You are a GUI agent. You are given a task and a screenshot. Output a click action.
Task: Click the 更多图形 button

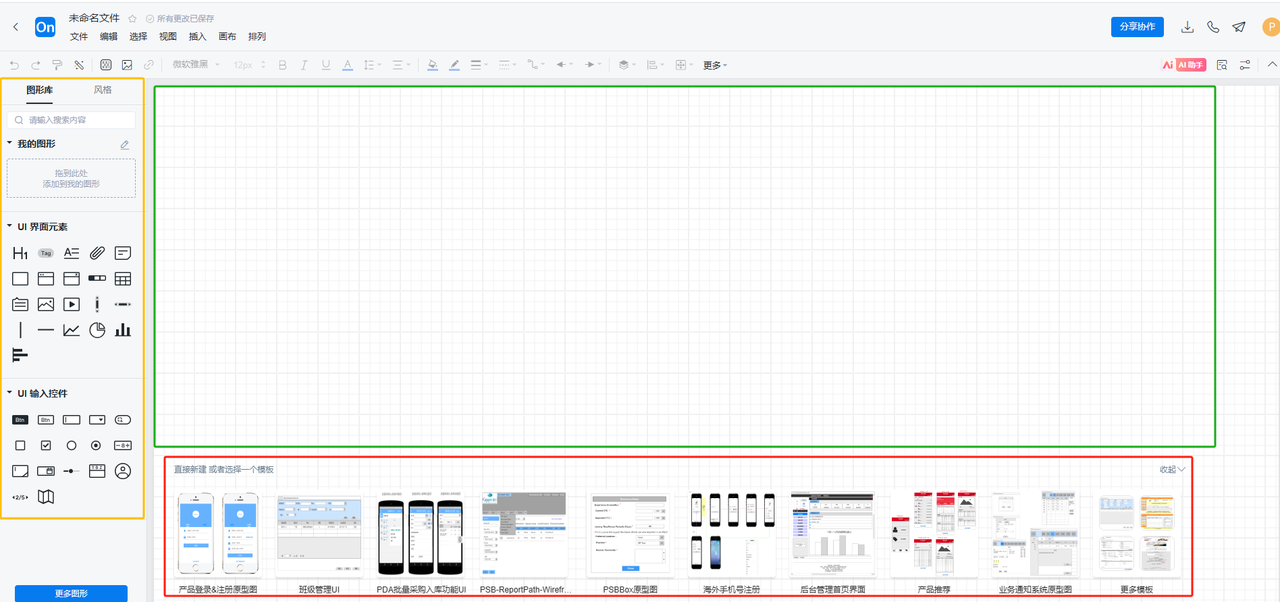click(x=71, y=593)
